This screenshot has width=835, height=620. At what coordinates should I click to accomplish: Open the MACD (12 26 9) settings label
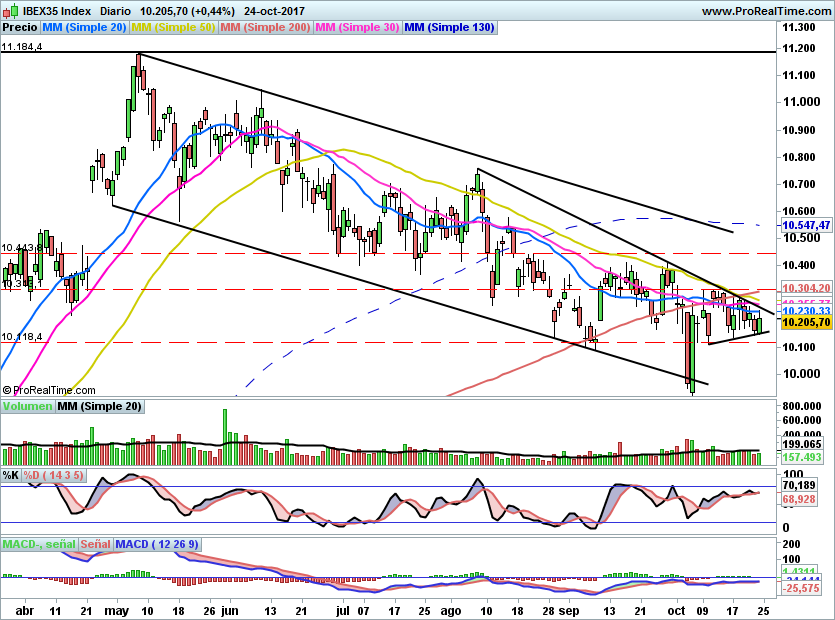[159, 544]
